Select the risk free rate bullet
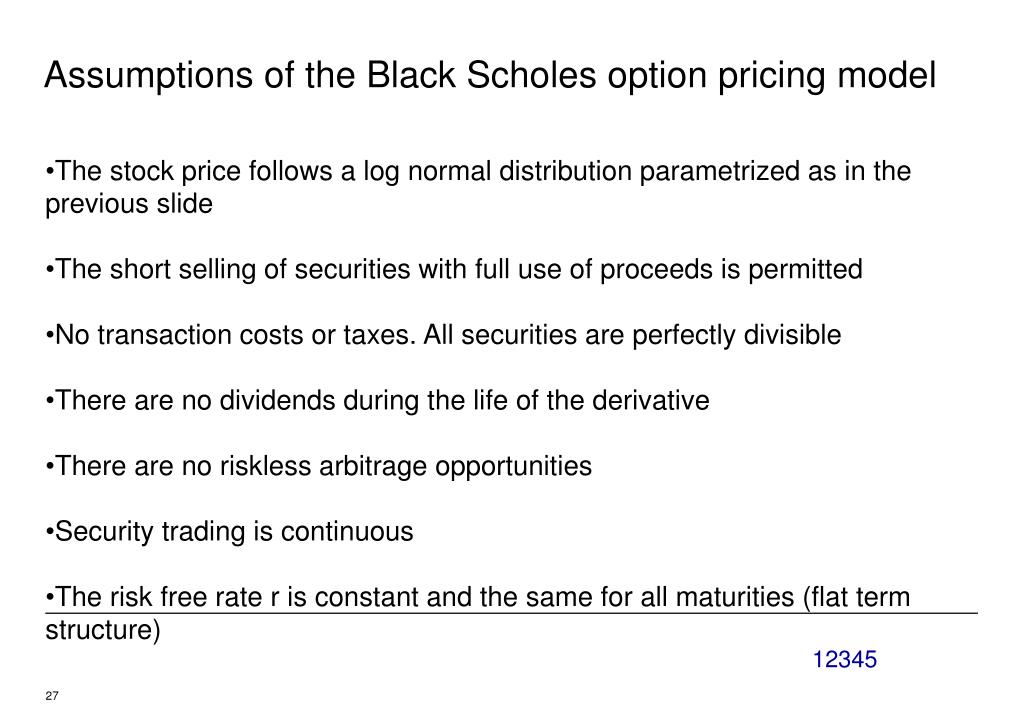Viewport: 1023px width, 708px height. click(x=478, y=613)
